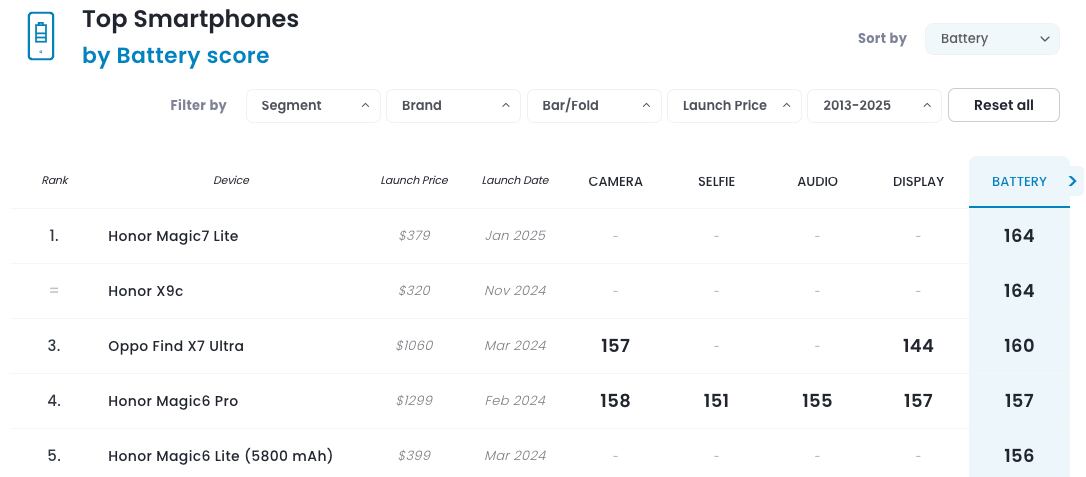Click the right arrow next to BATTERY column
Screen dimensions: 1086x477
(x=1072, y=181)
